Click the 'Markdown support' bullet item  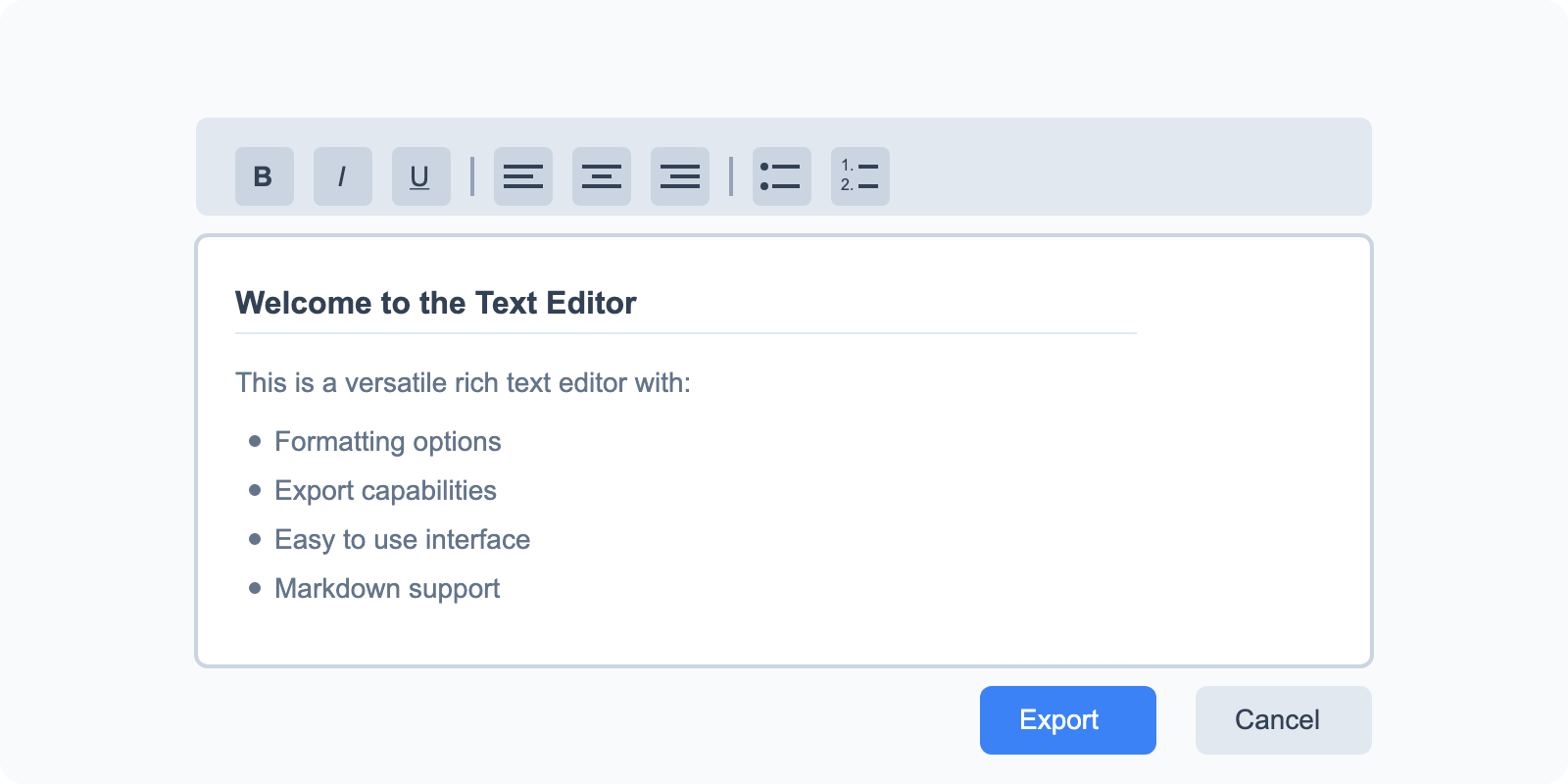point(387,589)
